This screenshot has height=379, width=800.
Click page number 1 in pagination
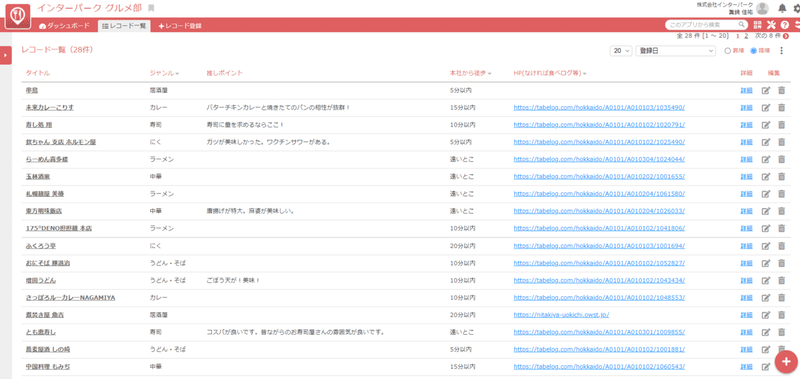pos(738,36)
